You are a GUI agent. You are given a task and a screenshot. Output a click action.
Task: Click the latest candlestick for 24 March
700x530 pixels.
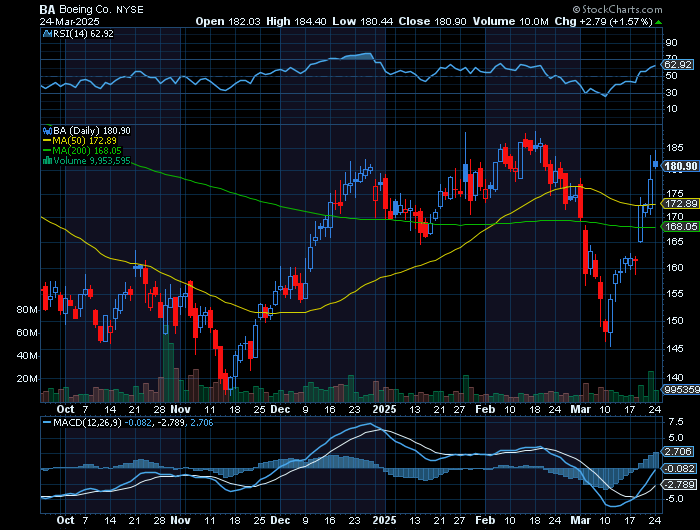click(x=655, y=164)
